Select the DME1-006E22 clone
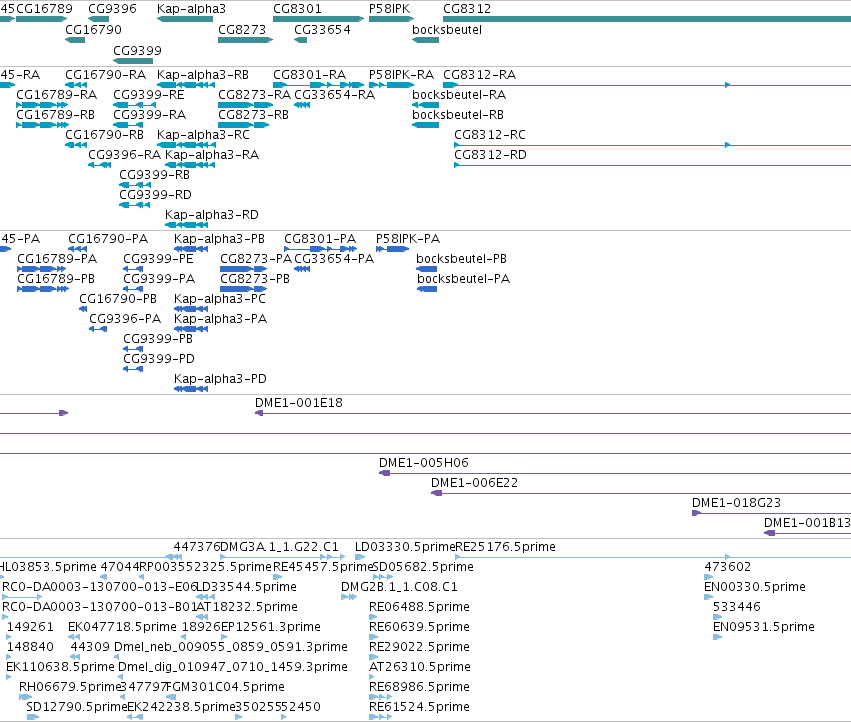This screenshot has width=851, height=722. pos(641,493)
